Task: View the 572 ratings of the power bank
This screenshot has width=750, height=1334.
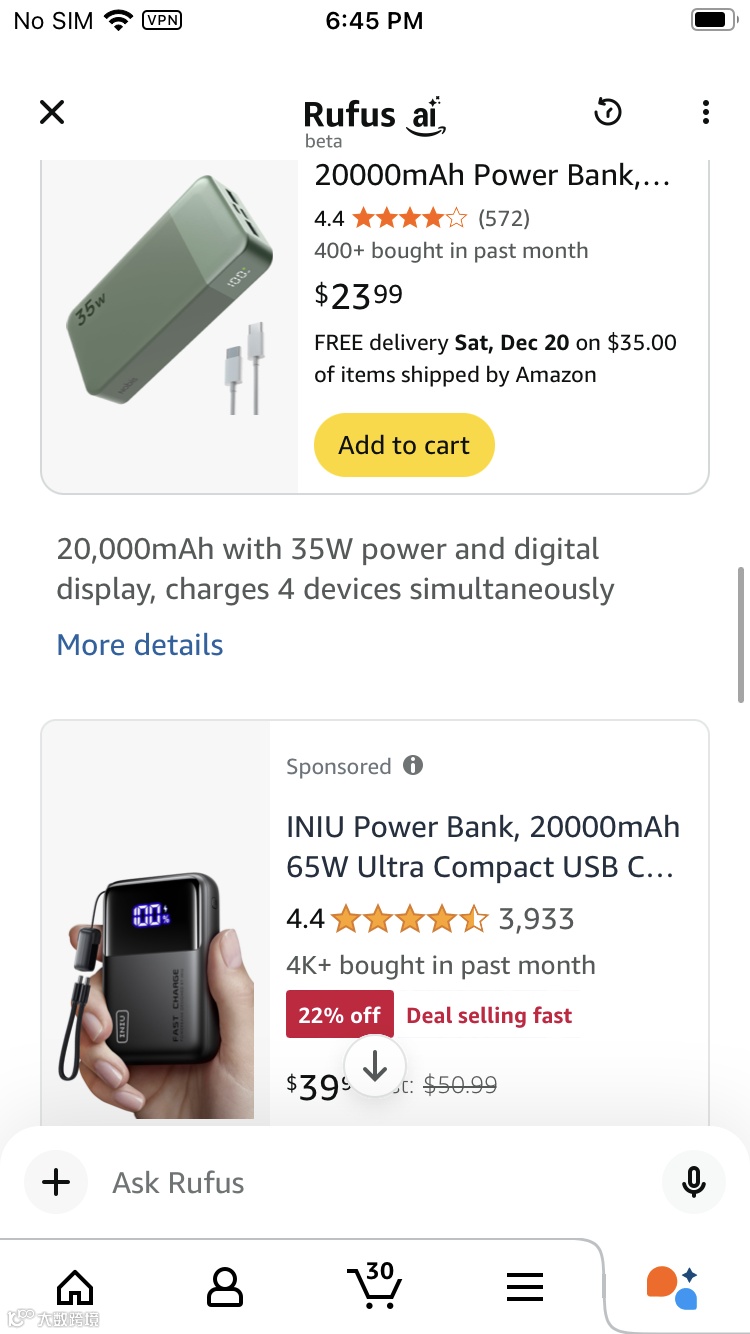Action: pos(504,218)
